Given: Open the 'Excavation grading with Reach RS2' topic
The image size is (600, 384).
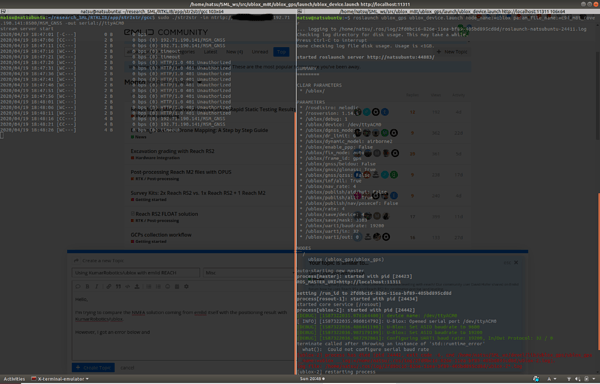Looking at the screenshot, I should tap(172, 151).
